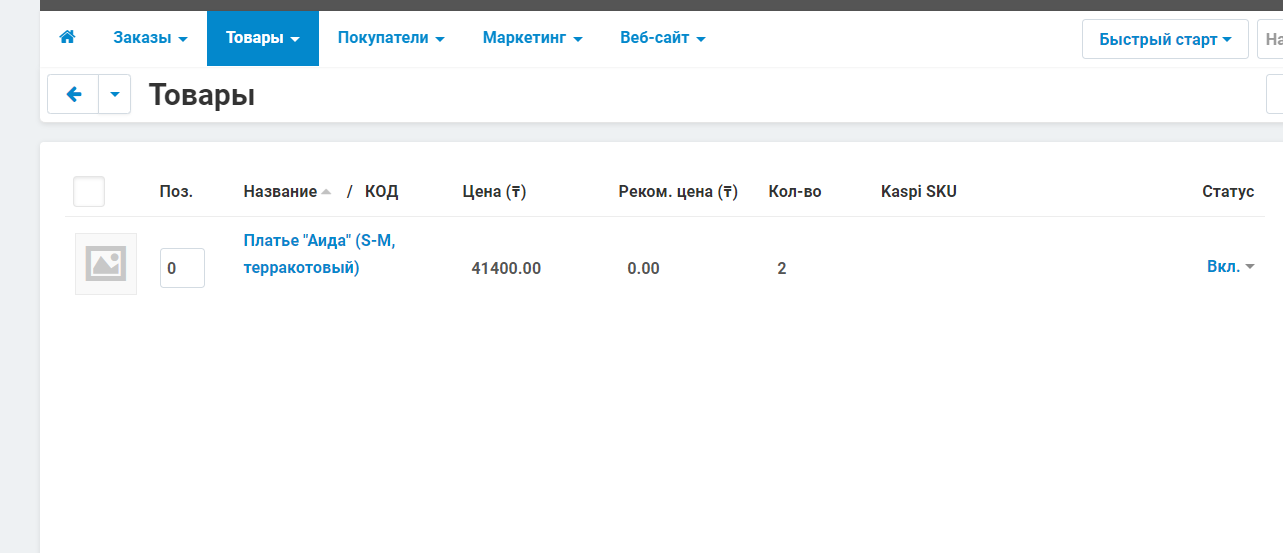This screenshot has height=553, width=1283.
Task: Click the Поз. column header
Action: point(176,191)
